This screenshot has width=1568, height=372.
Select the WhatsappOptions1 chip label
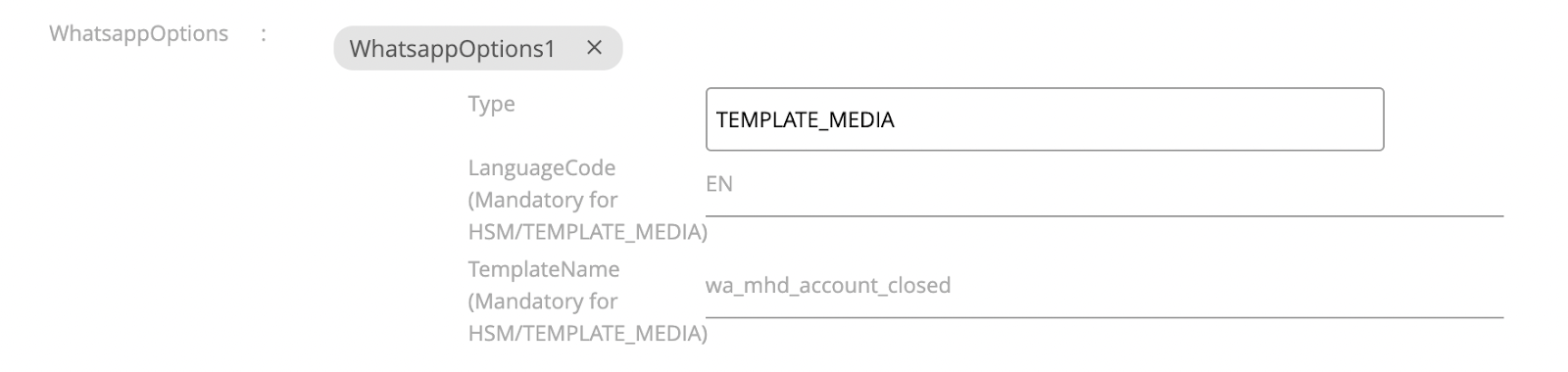[452, 49]
